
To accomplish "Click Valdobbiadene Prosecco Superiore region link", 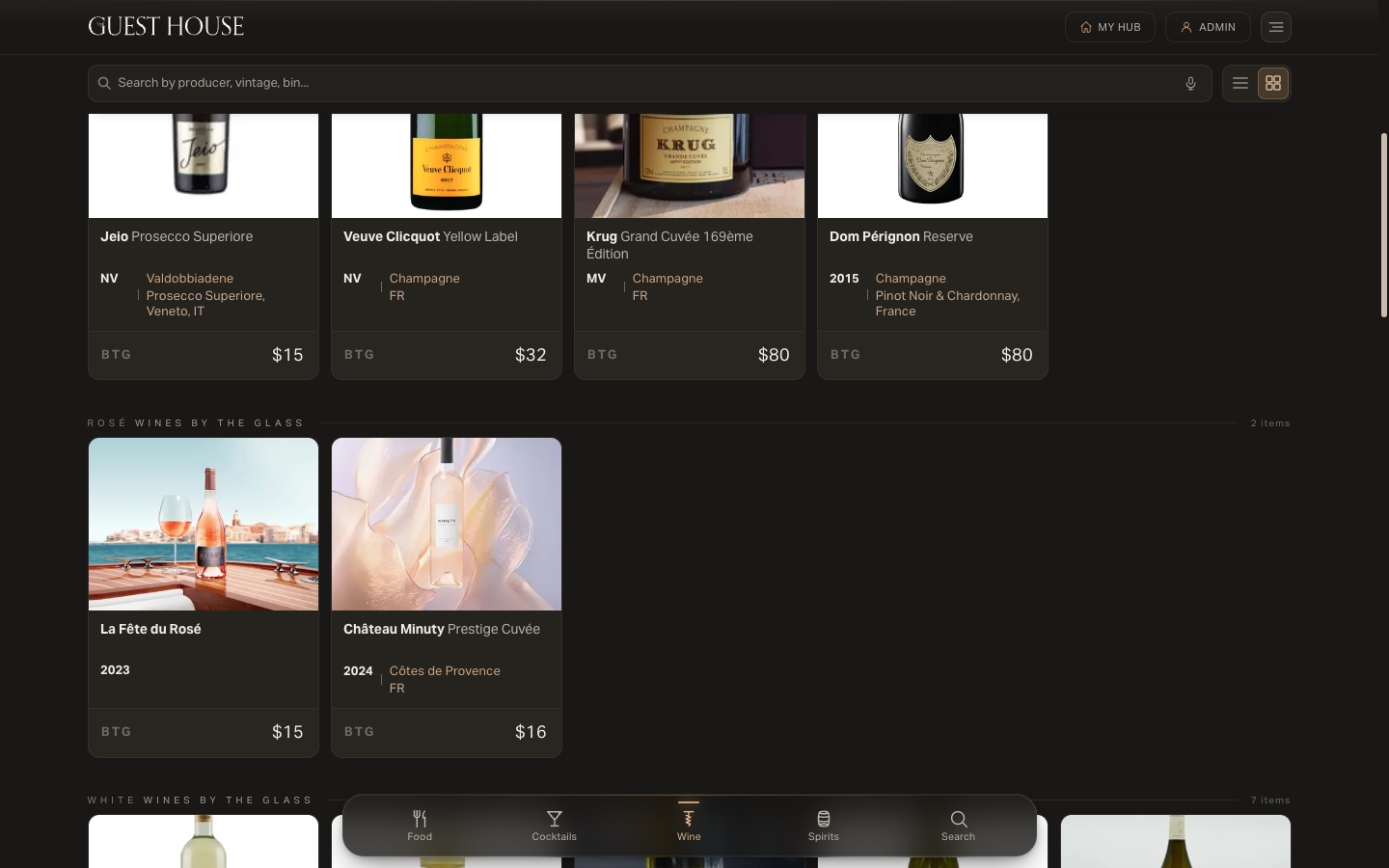I will click(205, 294).
